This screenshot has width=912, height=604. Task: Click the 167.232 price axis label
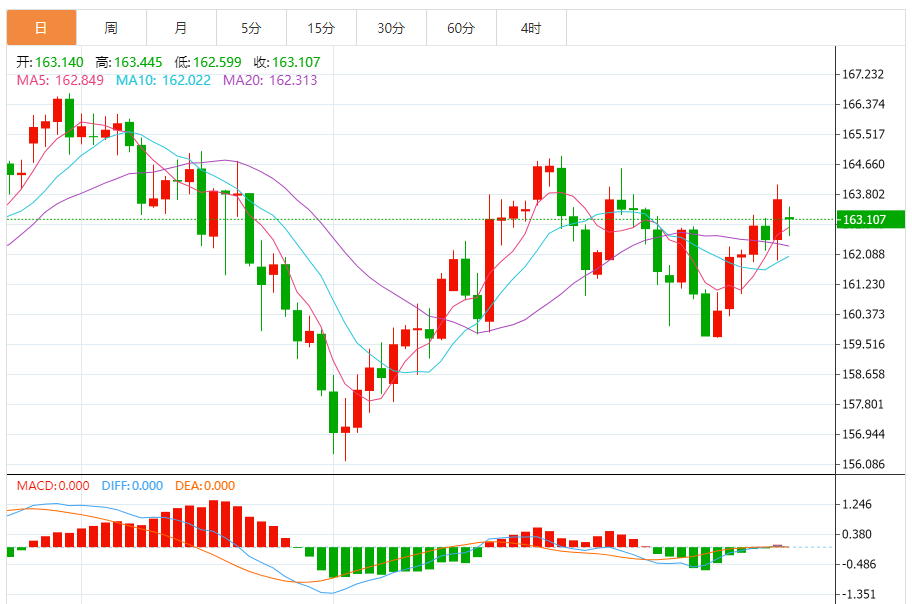coord(863,74)
